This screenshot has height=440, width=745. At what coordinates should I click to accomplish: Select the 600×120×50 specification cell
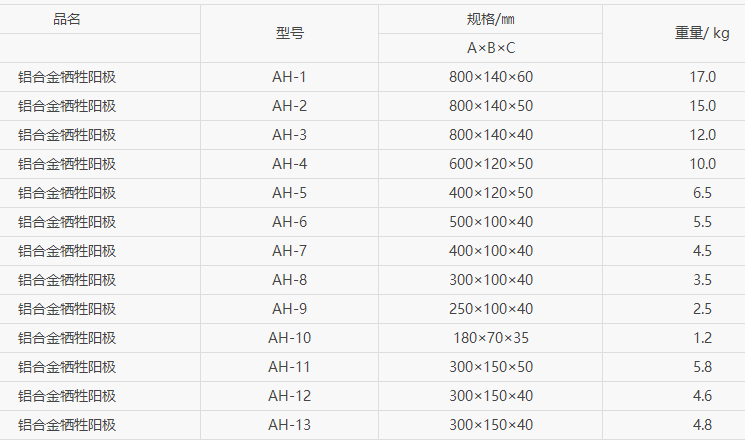(x=491, y=164)
